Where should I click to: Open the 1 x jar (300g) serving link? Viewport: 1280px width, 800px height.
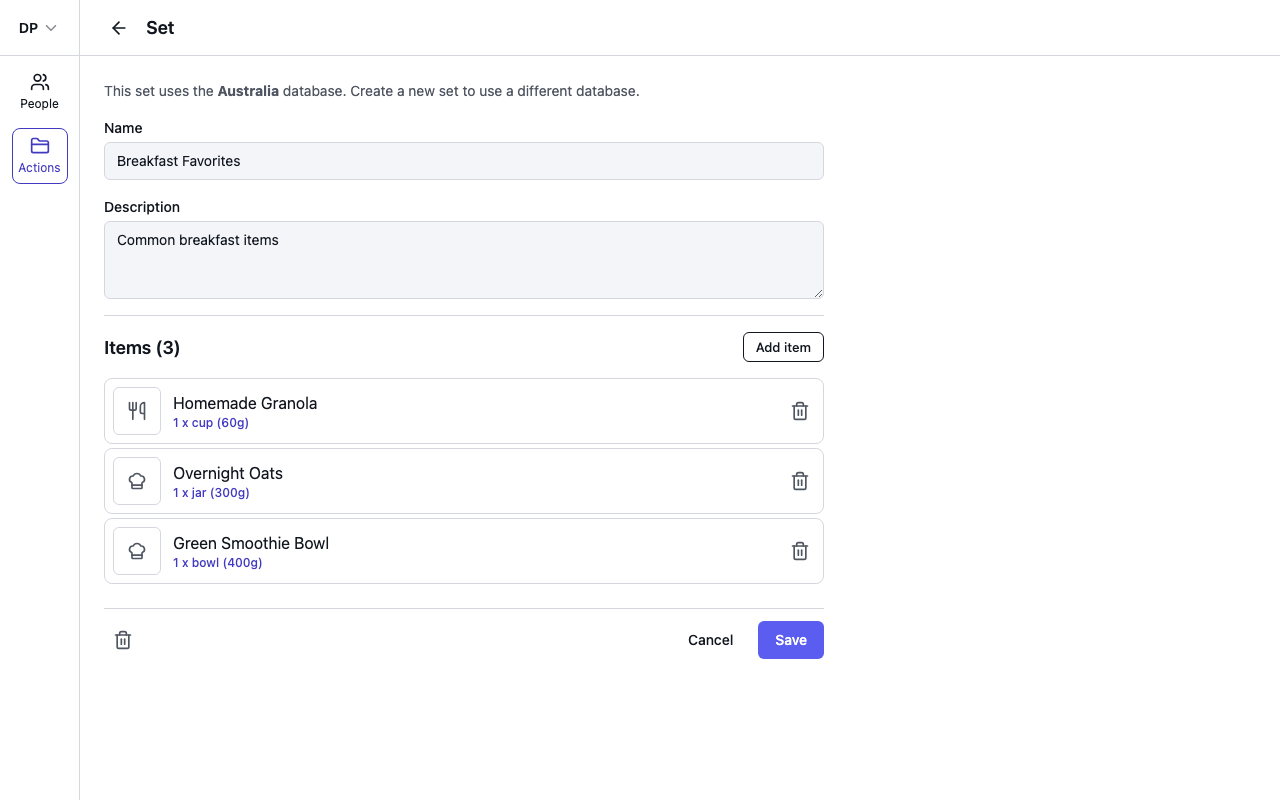click(211, 493)
